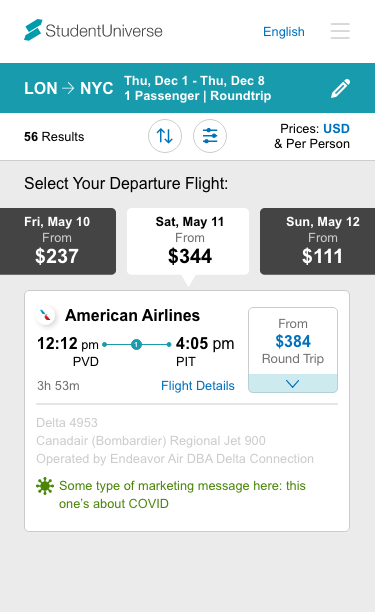Select the Sun, May 12 date tab
The height and width of the screenshot is (612, 375).
[318, 241]
